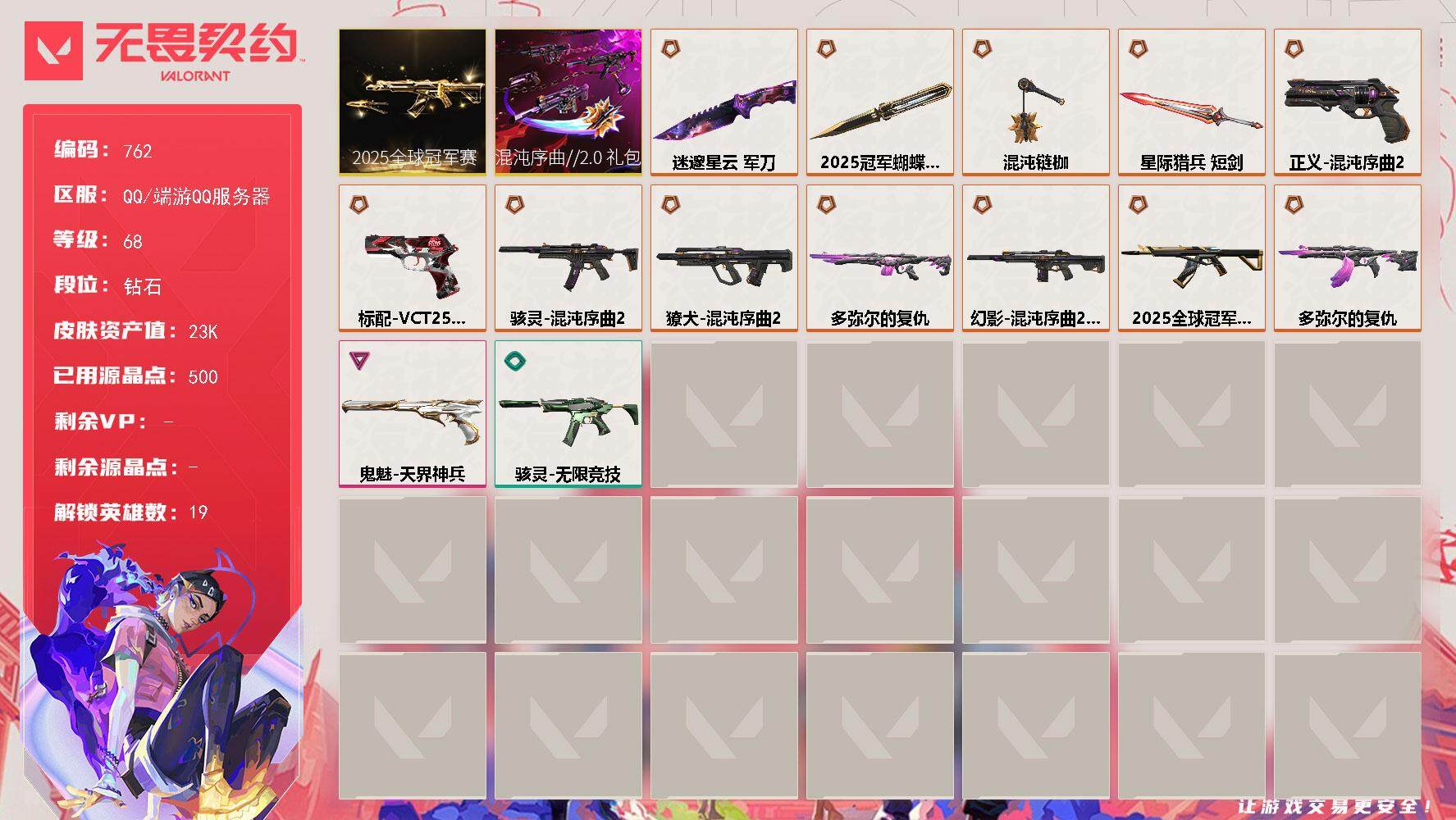Select the 星际猎兵 短剑 skin
The width and height of the screenshot is (1456, 820).
(x=1192, y=102)
